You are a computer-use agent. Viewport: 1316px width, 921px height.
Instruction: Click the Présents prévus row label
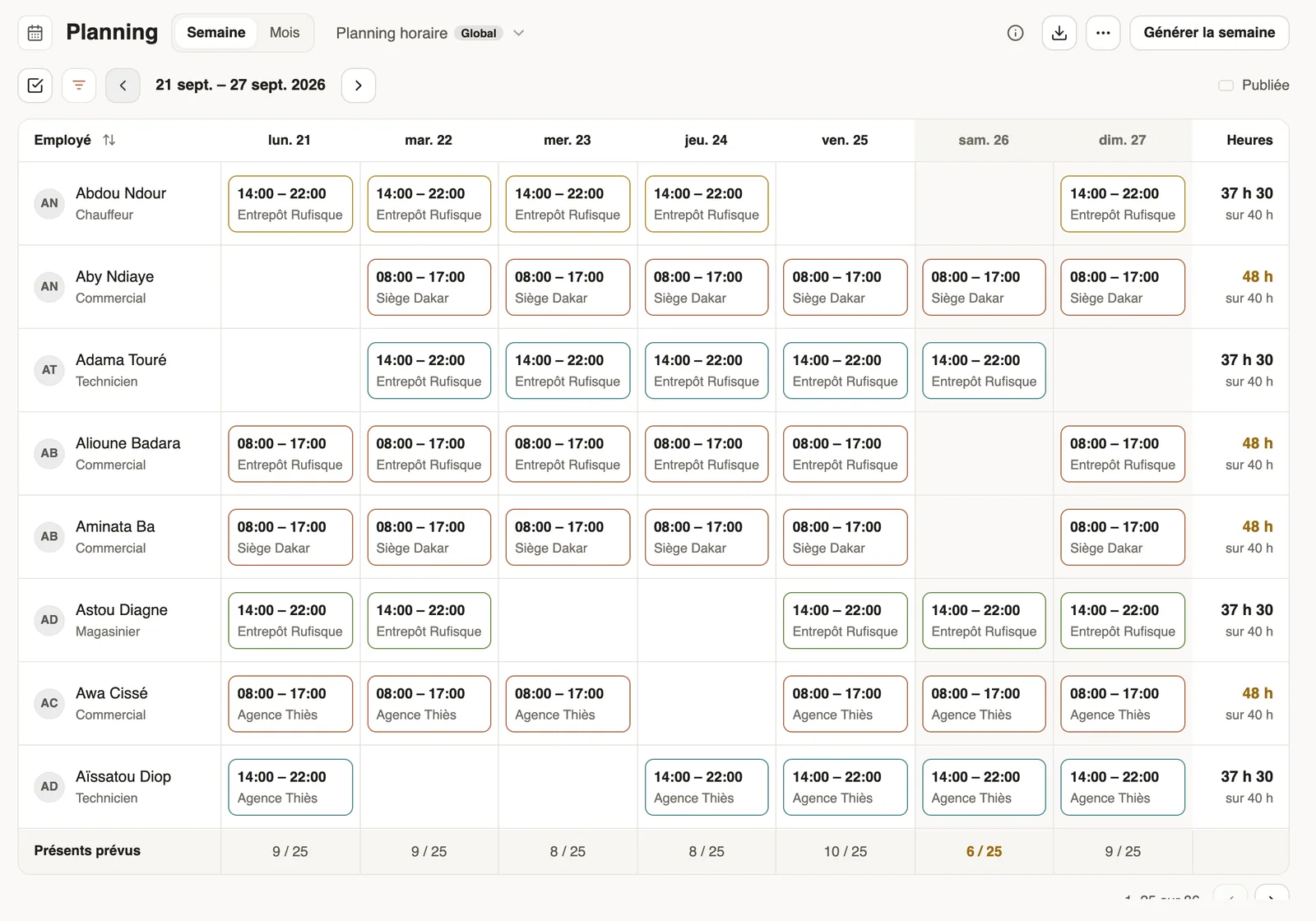(x=87, y=850)
